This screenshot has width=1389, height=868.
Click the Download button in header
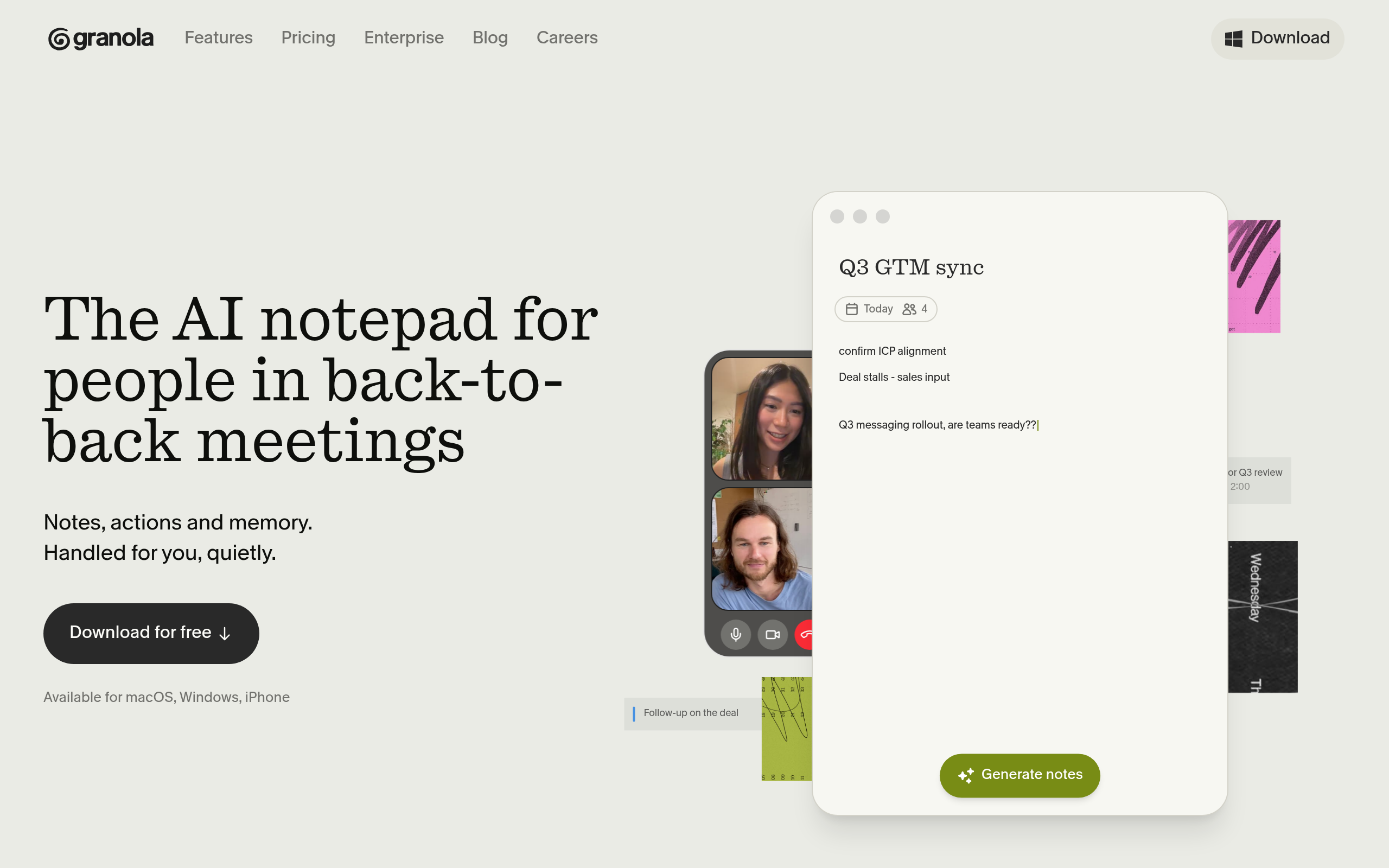(1277, 39)
